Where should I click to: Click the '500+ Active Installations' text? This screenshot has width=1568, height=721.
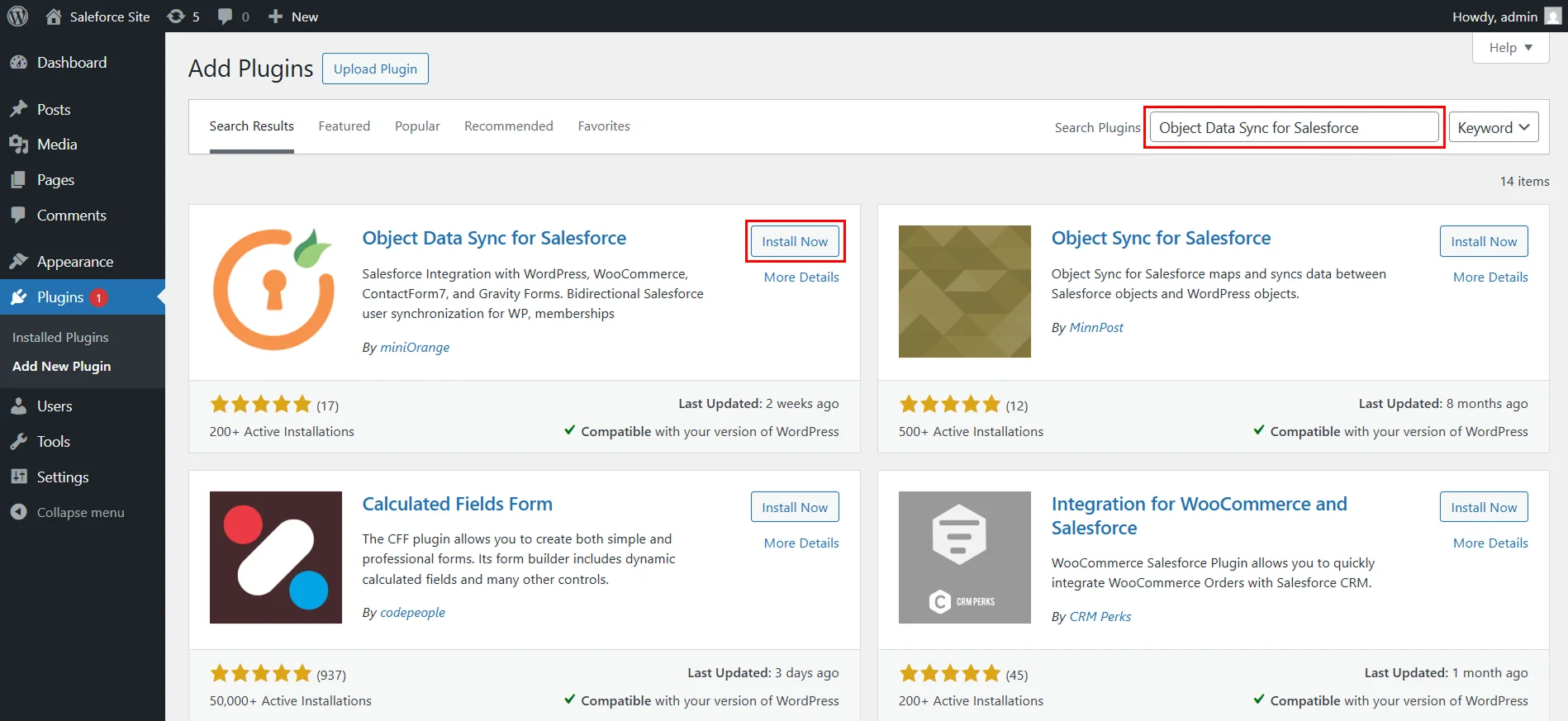tap(971, 432)
